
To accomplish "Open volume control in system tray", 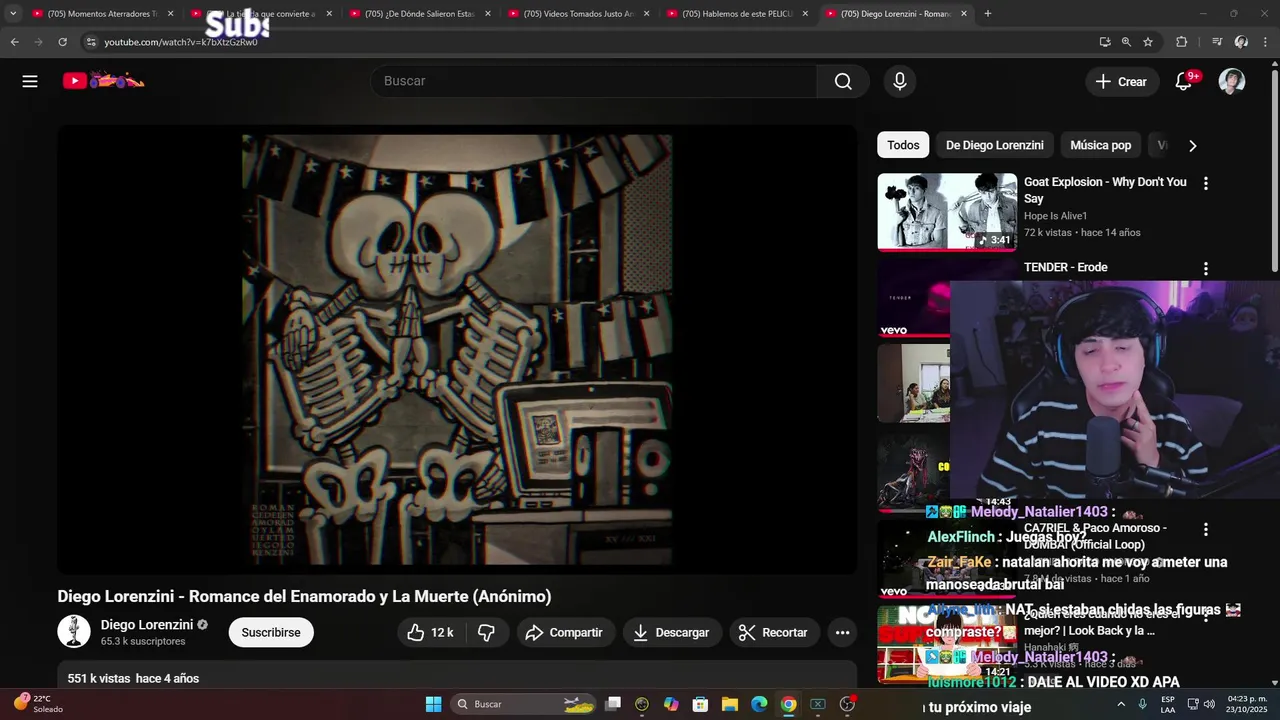I will (x=1208, y=704).
